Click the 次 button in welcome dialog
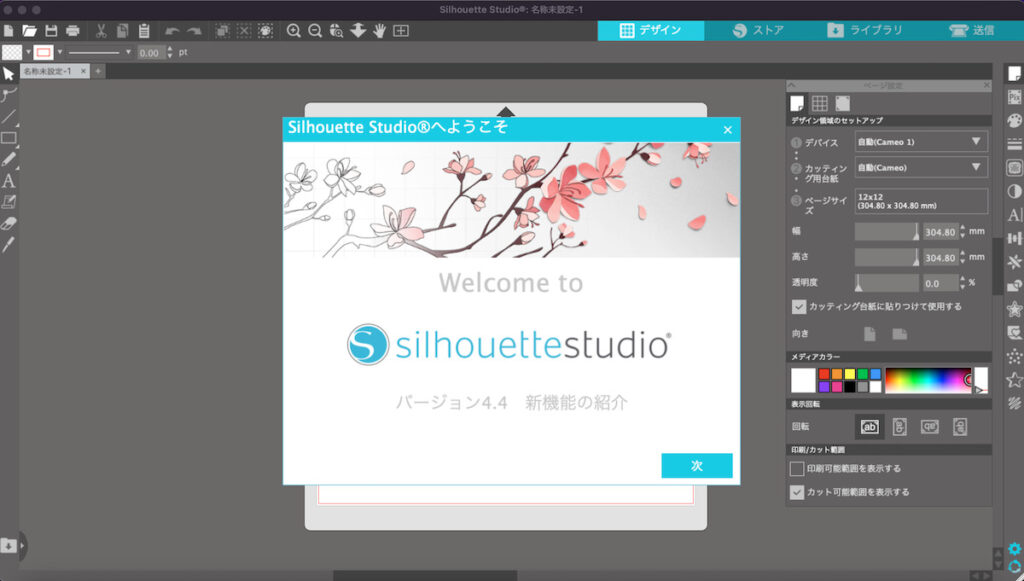This screenshot has width=1024, height=581. click(x=696, y=466)
